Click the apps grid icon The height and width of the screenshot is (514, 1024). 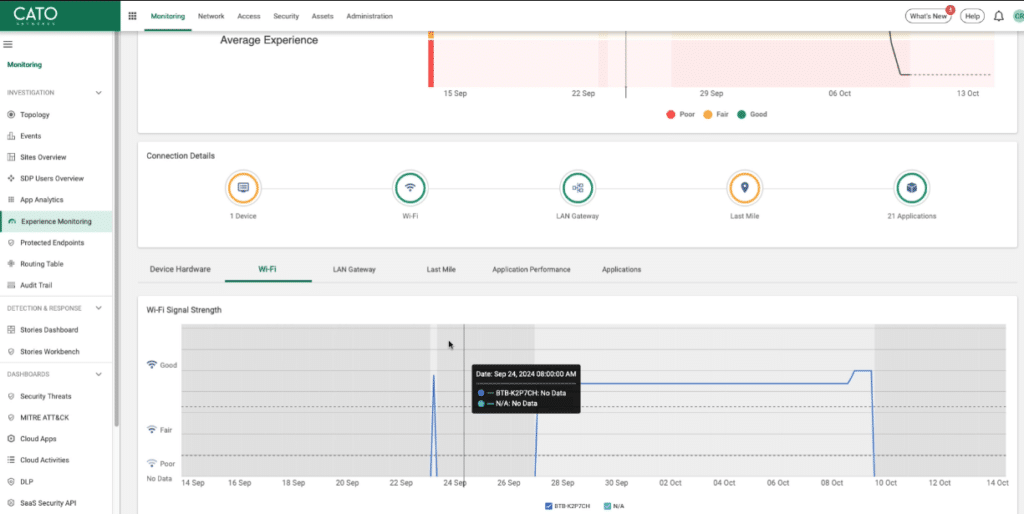tap(132, 16)
